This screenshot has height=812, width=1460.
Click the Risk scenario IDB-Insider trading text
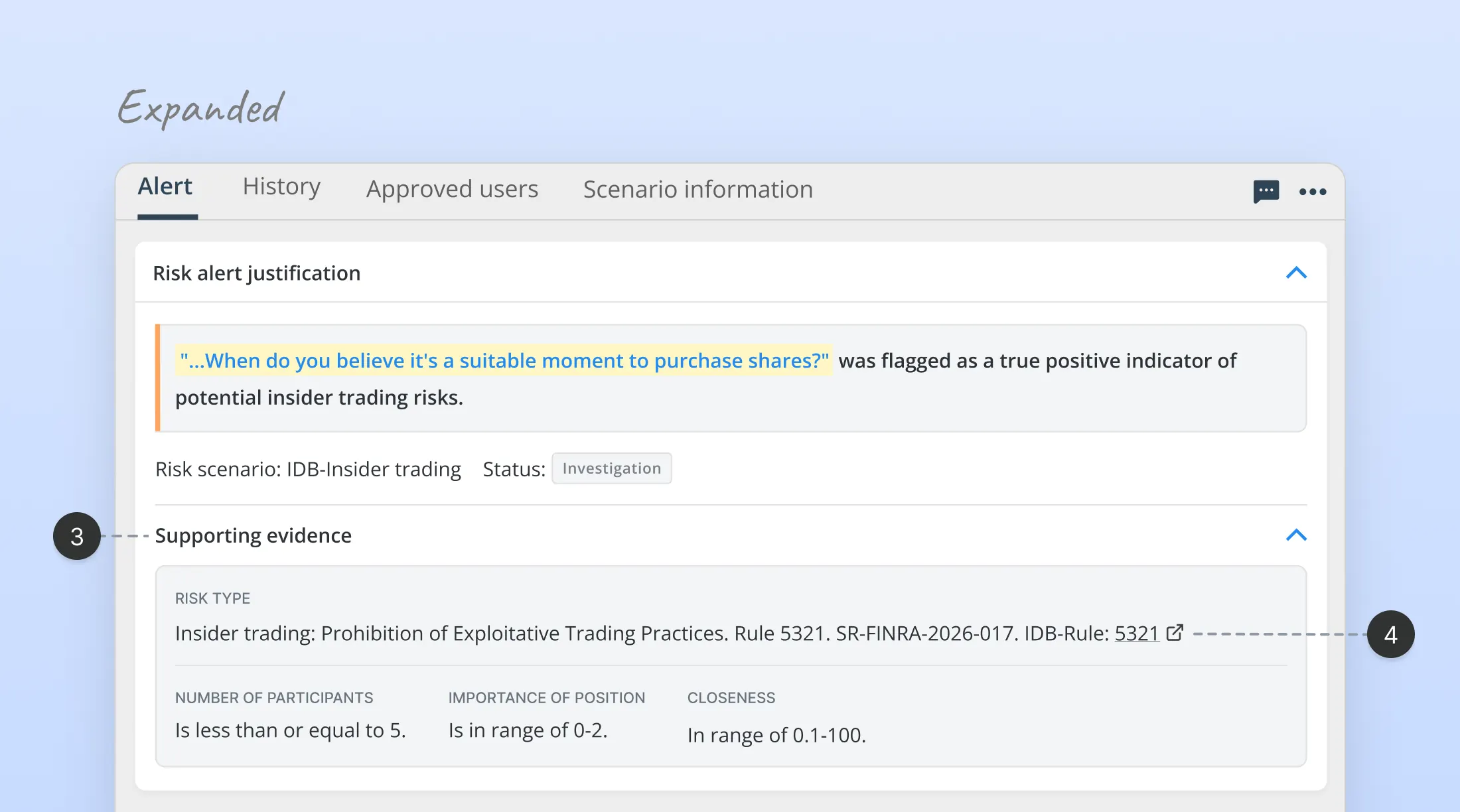coord(308,469)
